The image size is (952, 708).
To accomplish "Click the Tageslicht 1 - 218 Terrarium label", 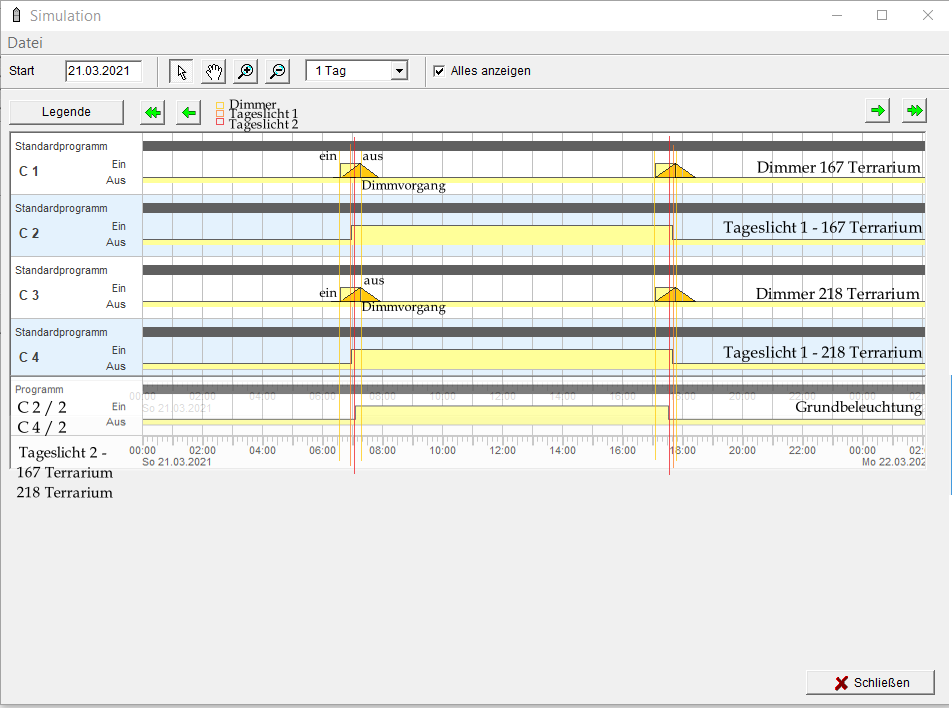I will tap(822, 353).
